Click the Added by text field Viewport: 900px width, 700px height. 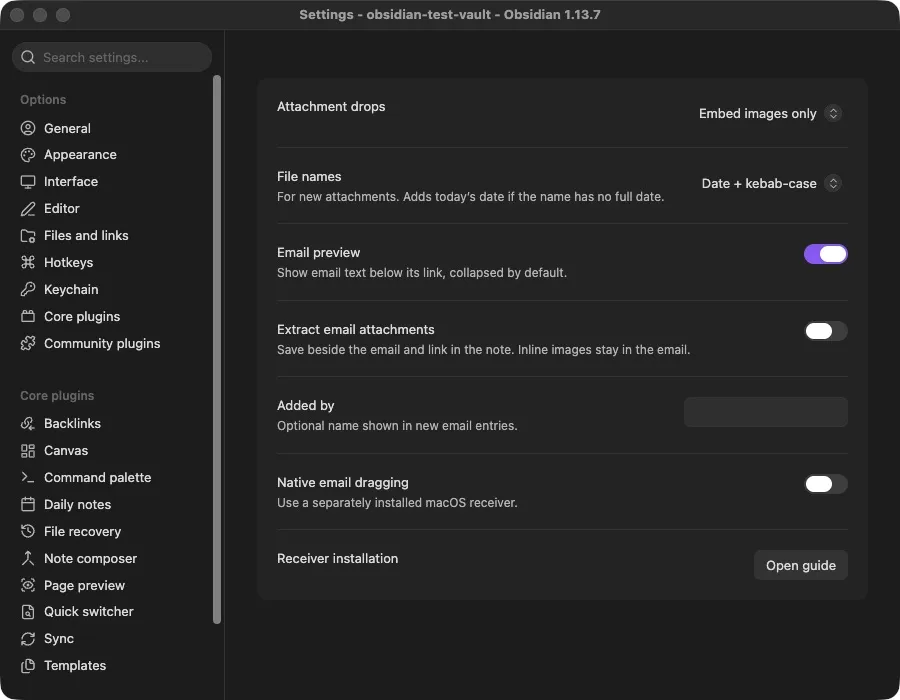coord(766,412)
